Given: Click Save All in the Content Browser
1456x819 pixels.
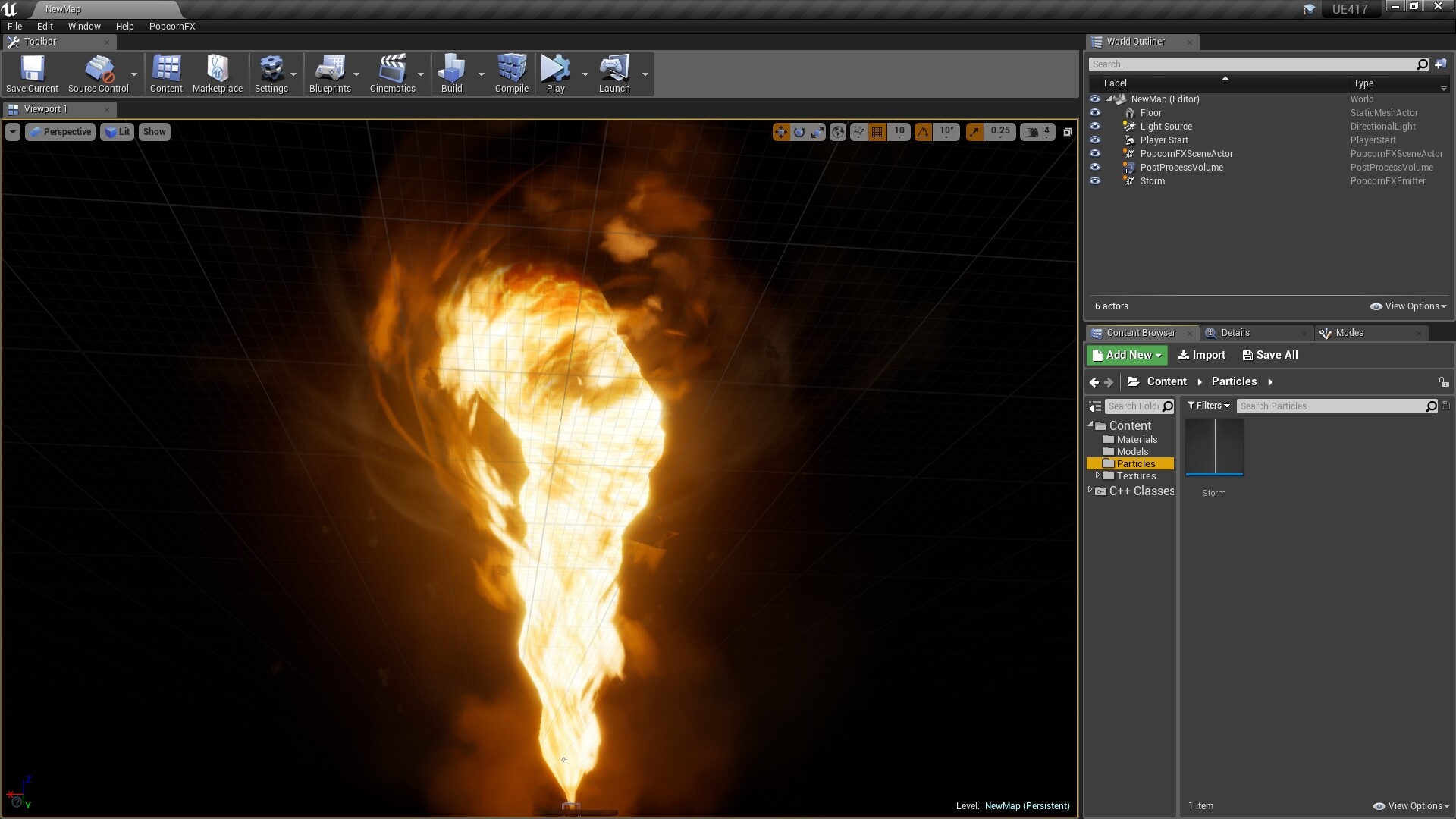Looking at the screenshot, I should click(1270, 354).
